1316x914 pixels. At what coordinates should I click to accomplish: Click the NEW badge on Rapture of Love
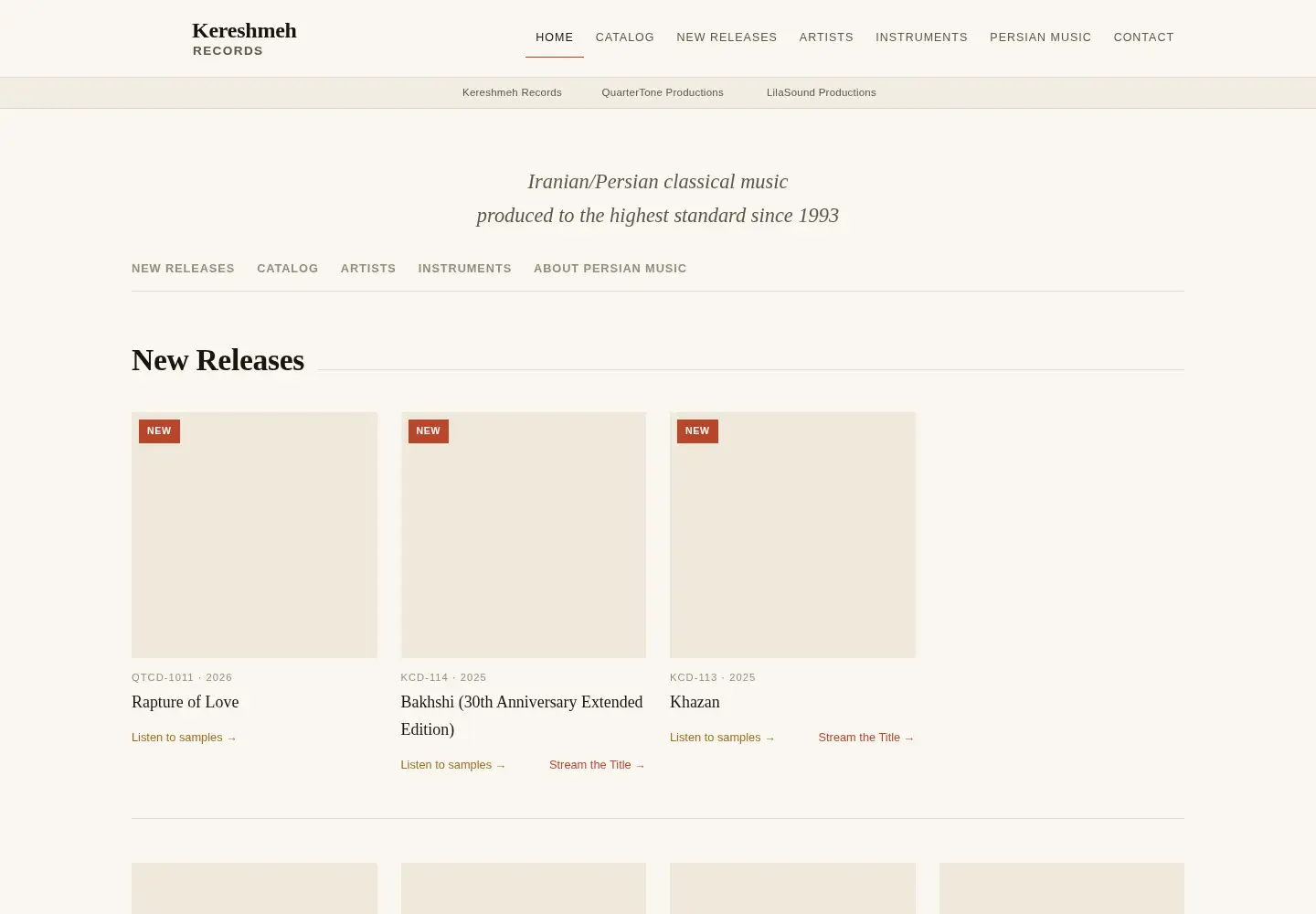click(159, 431)
